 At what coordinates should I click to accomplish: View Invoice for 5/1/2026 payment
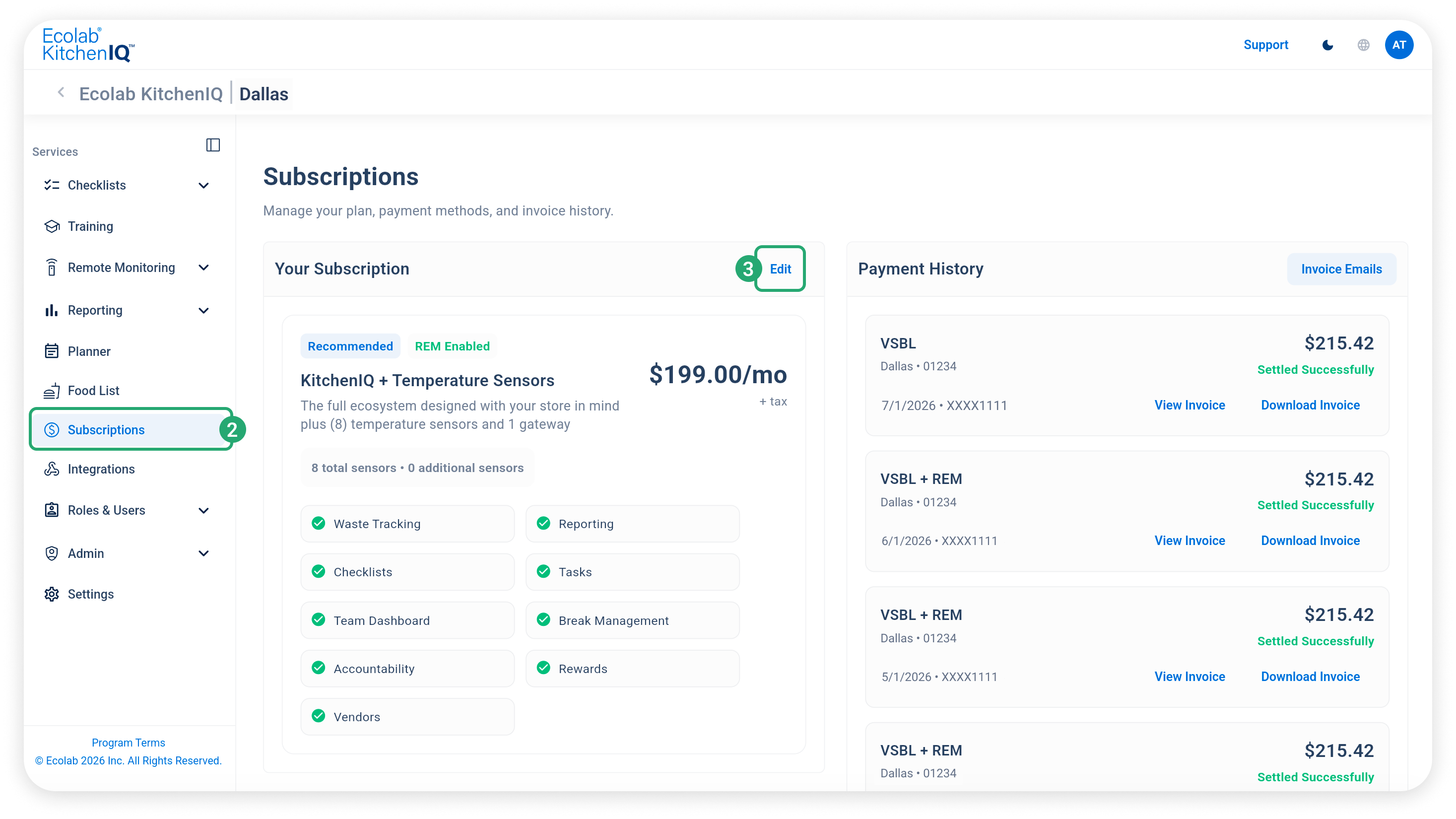pyautogui.click(x=1189, y=677)
